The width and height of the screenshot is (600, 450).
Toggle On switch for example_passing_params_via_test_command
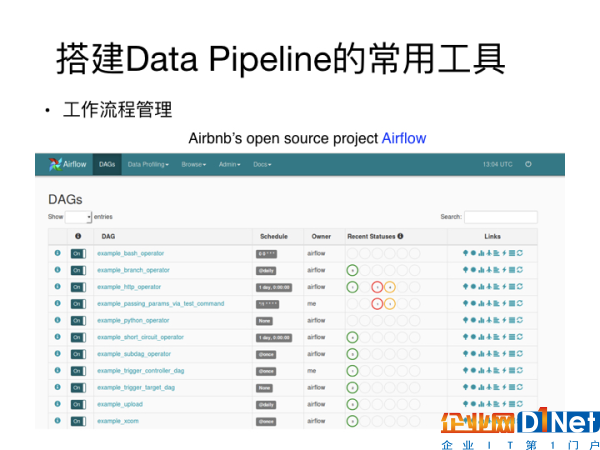78,304
